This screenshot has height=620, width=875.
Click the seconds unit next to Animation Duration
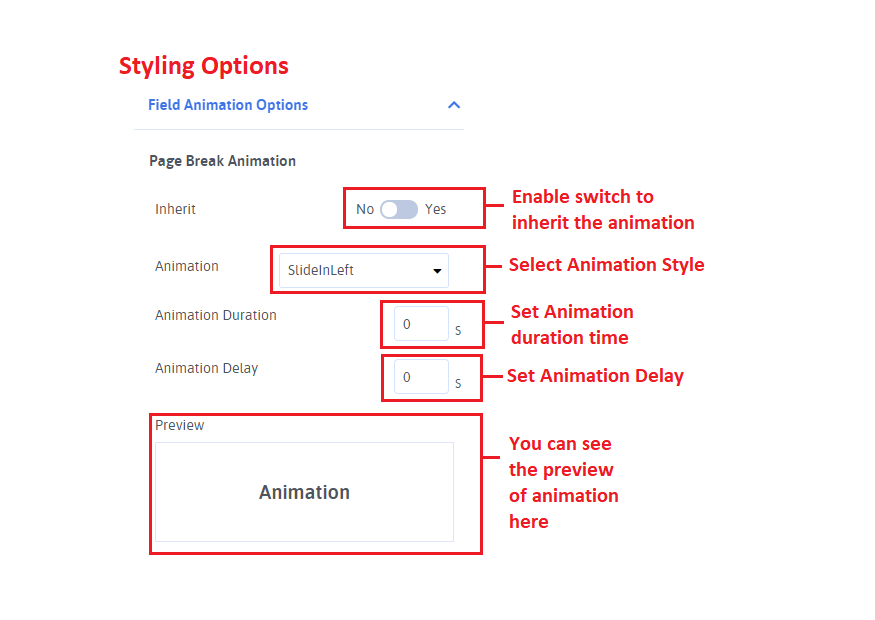pos(458,330)
